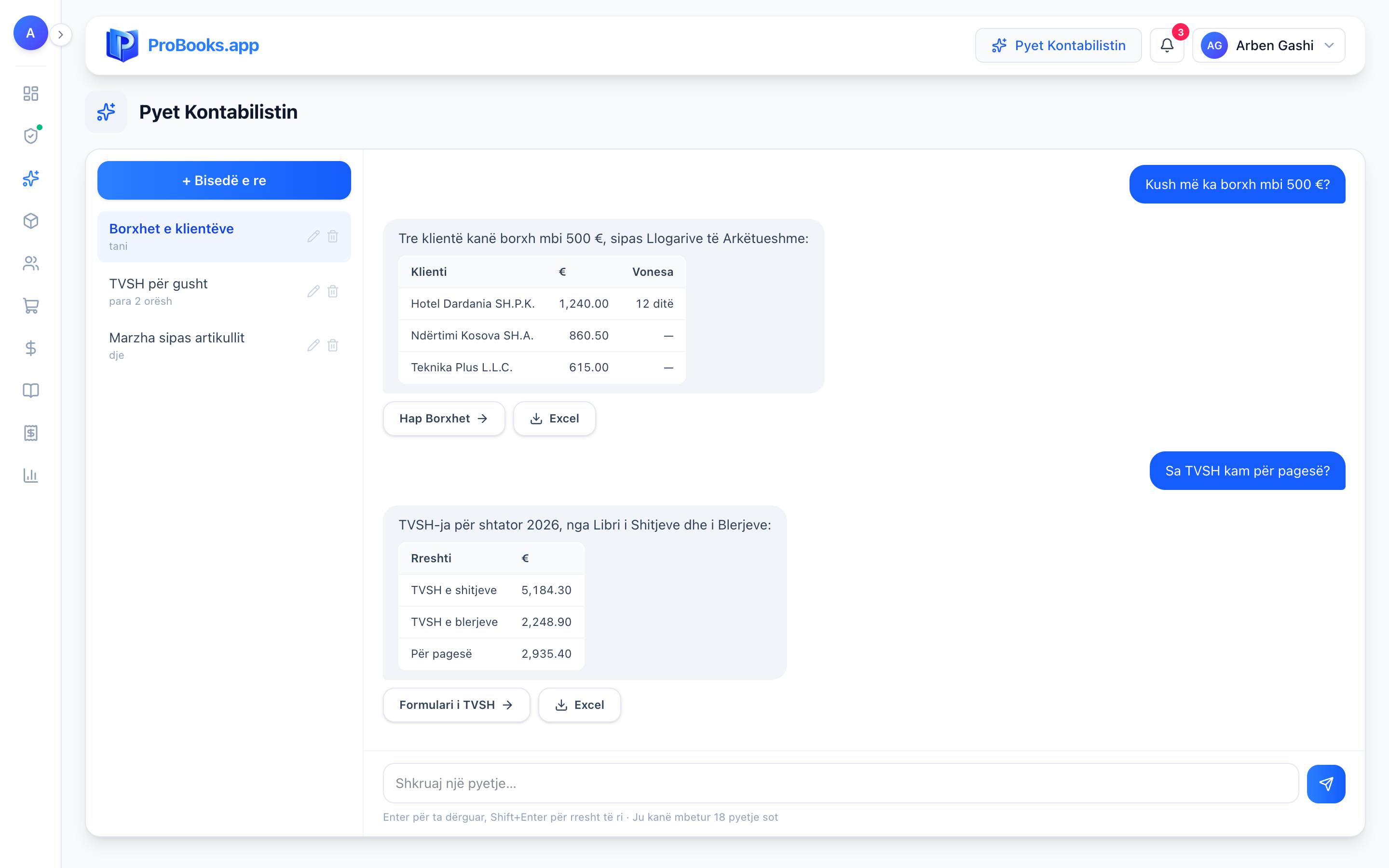Open the bar chart reports icon in sidebar
Image resolution: width=1389 pixels, height=868 pixels.
[30, 476]
